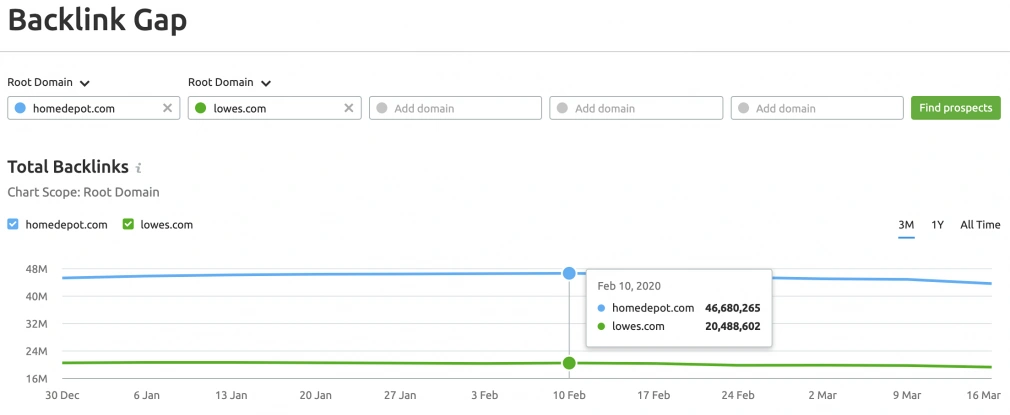Uncheck the homedepot.com chart checkbox
The image size is (1010, 415).
coord(13,224)
